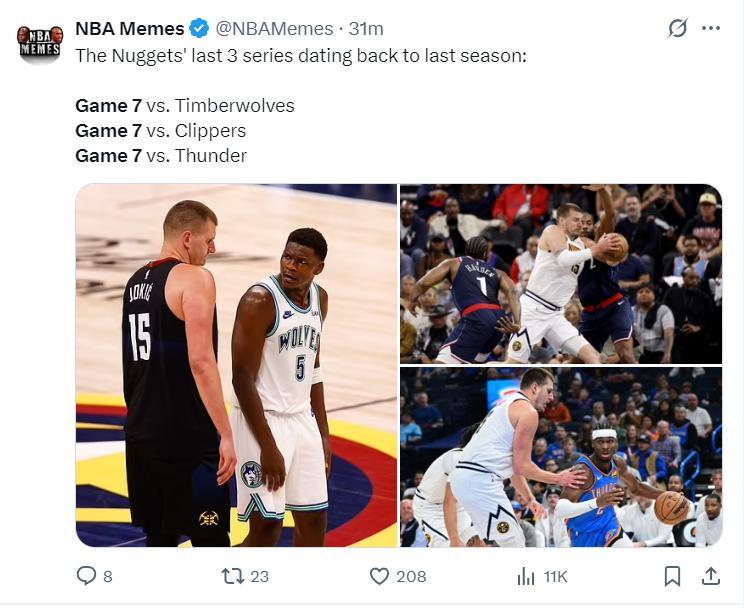744x608 pixels.
Task: Open the Clippers game photo
Action: (x=560, y=273)
